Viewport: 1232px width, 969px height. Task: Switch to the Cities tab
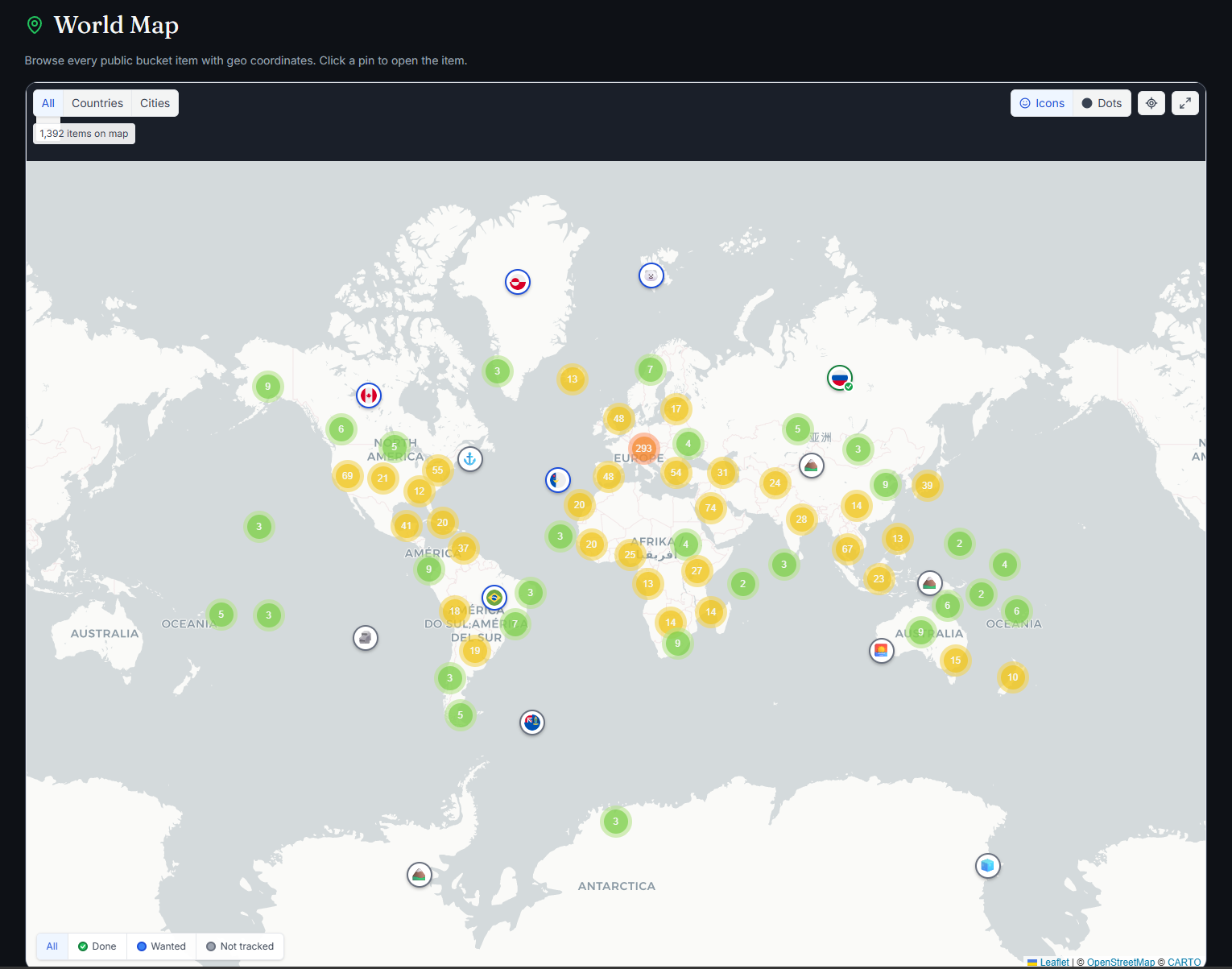[x=155, y=103]
